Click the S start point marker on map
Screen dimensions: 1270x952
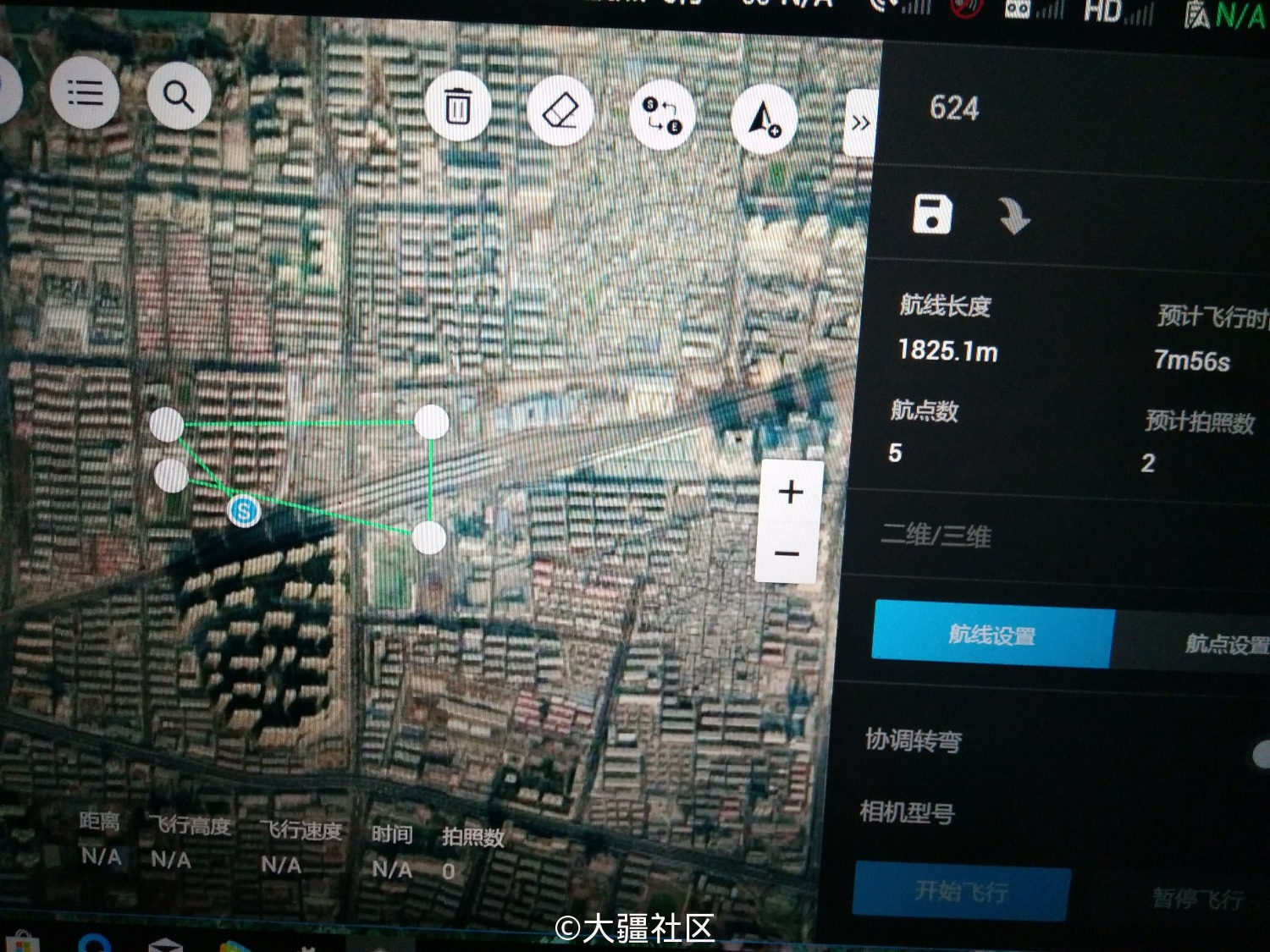pyautogui.click(x=244, y=510)
